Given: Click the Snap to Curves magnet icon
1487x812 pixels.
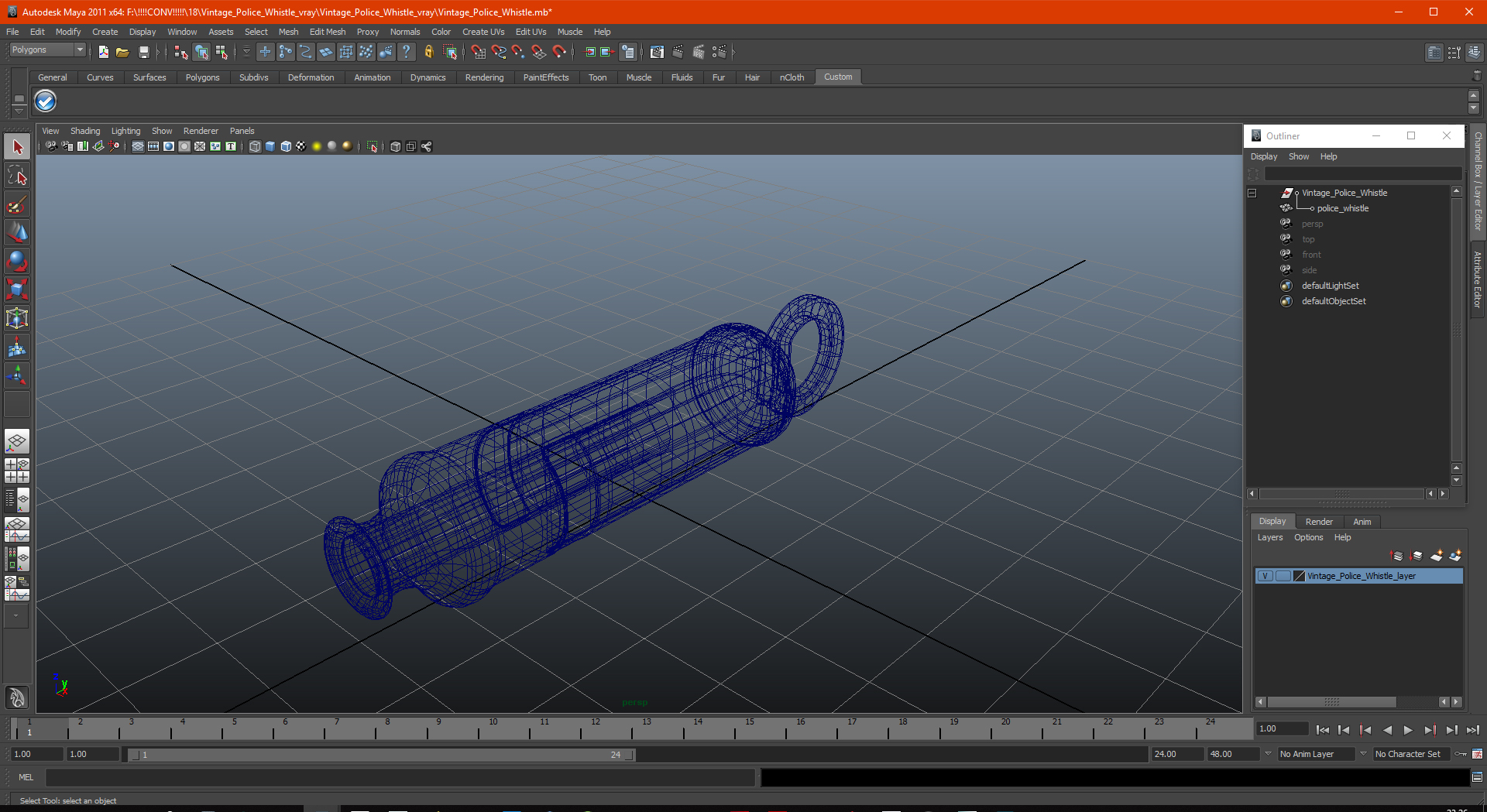Looking at the screenshot, I should tap(498, 52).
